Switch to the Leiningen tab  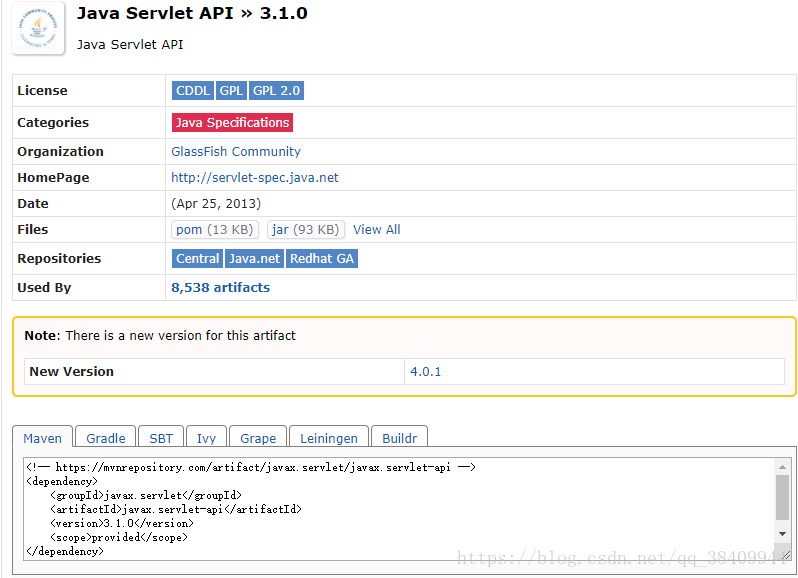(x=329, y=438)
